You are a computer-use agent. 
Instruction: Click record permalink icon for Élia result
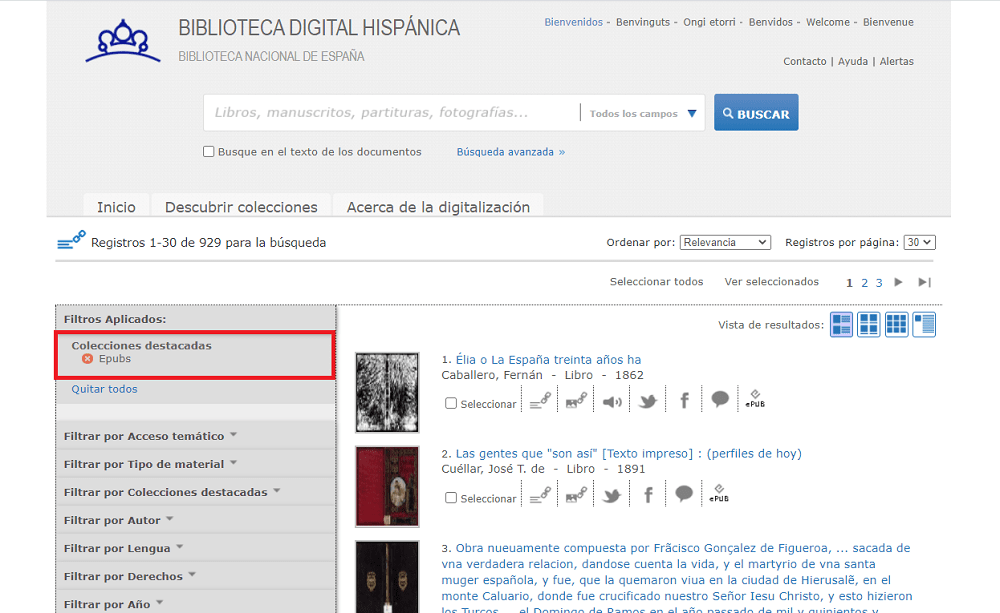click(x=540, y=401)
